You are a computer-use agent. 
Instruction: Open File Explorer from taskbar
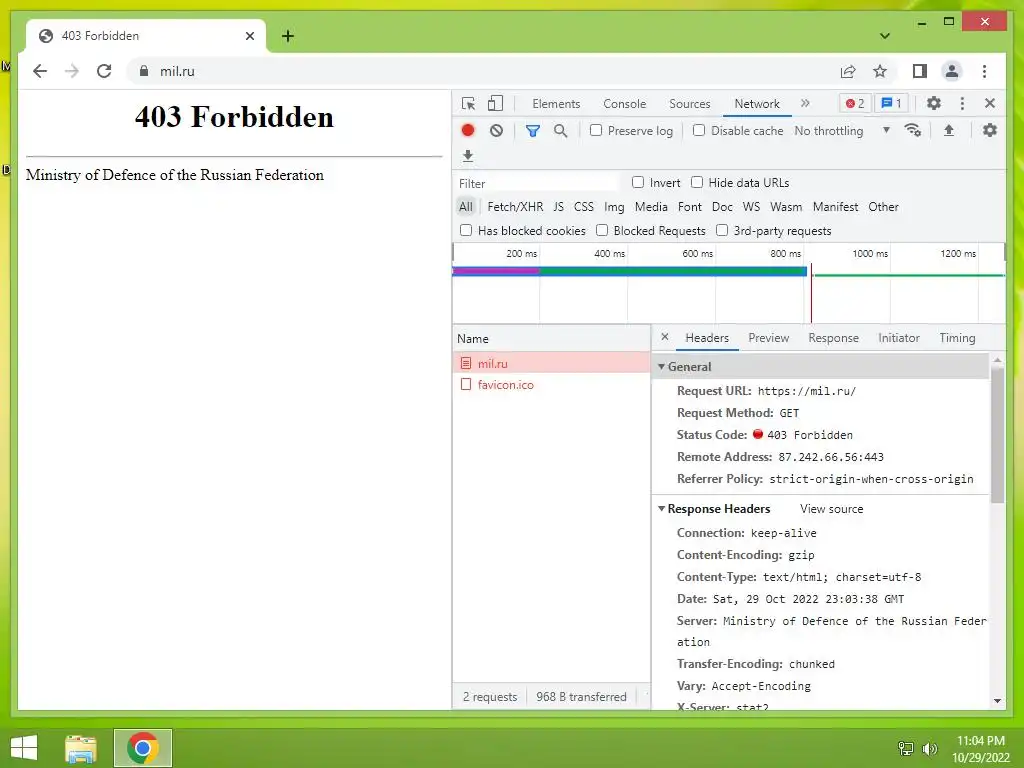(x=81, y=748)
